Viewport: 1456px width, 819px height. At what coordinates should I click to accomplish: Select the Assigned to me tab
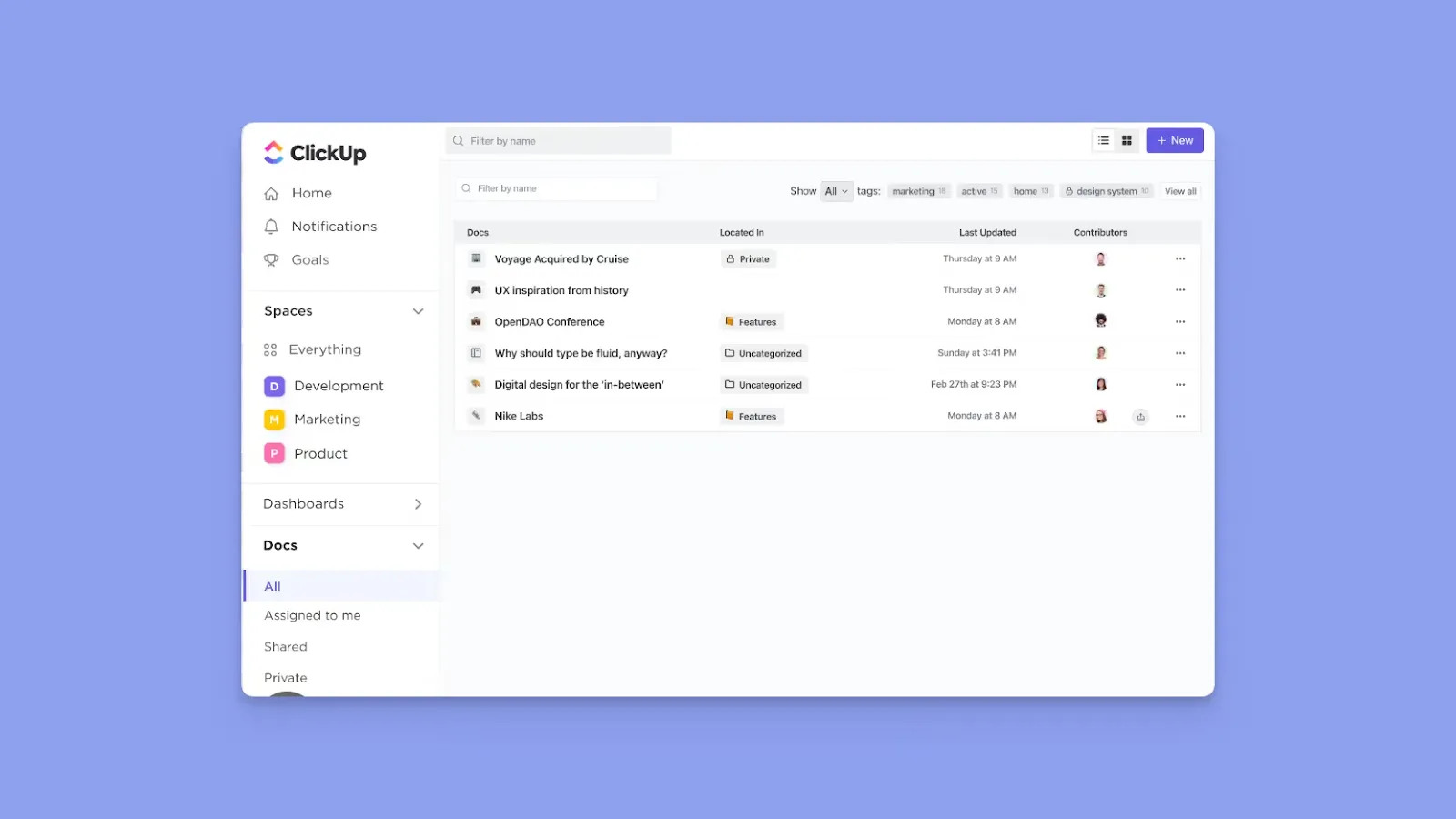click(311, 615)
